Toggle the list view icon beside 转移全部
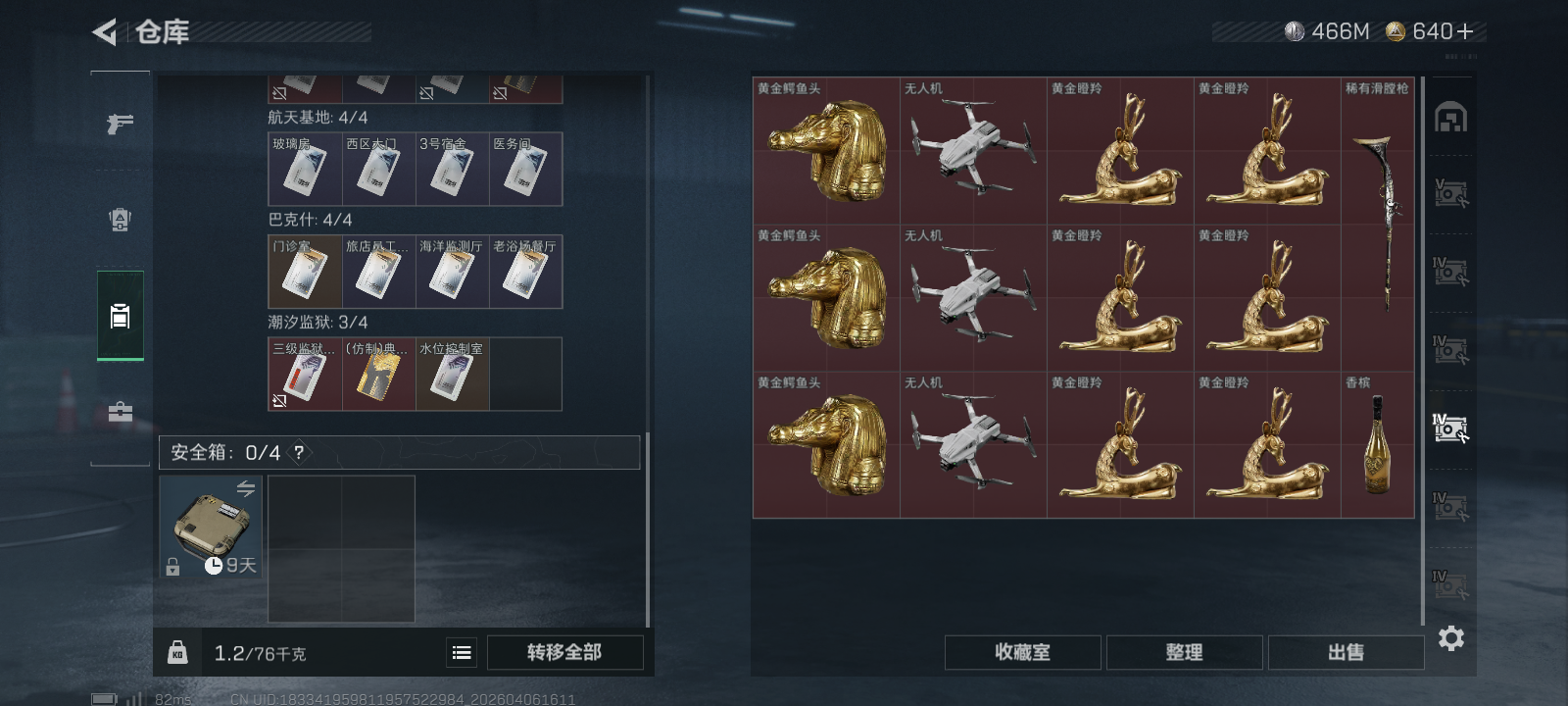The height and width of the screenshot is (706, 1568). (x=462, y=652)
